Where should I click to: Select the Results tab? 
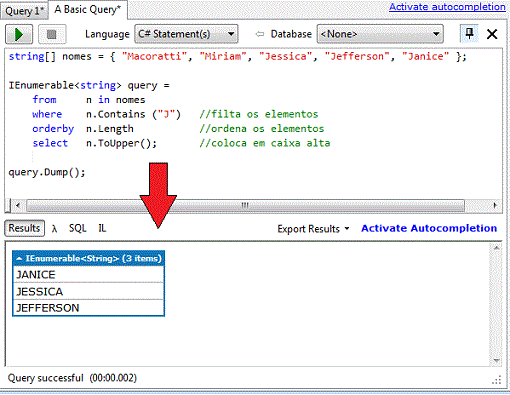24,228
